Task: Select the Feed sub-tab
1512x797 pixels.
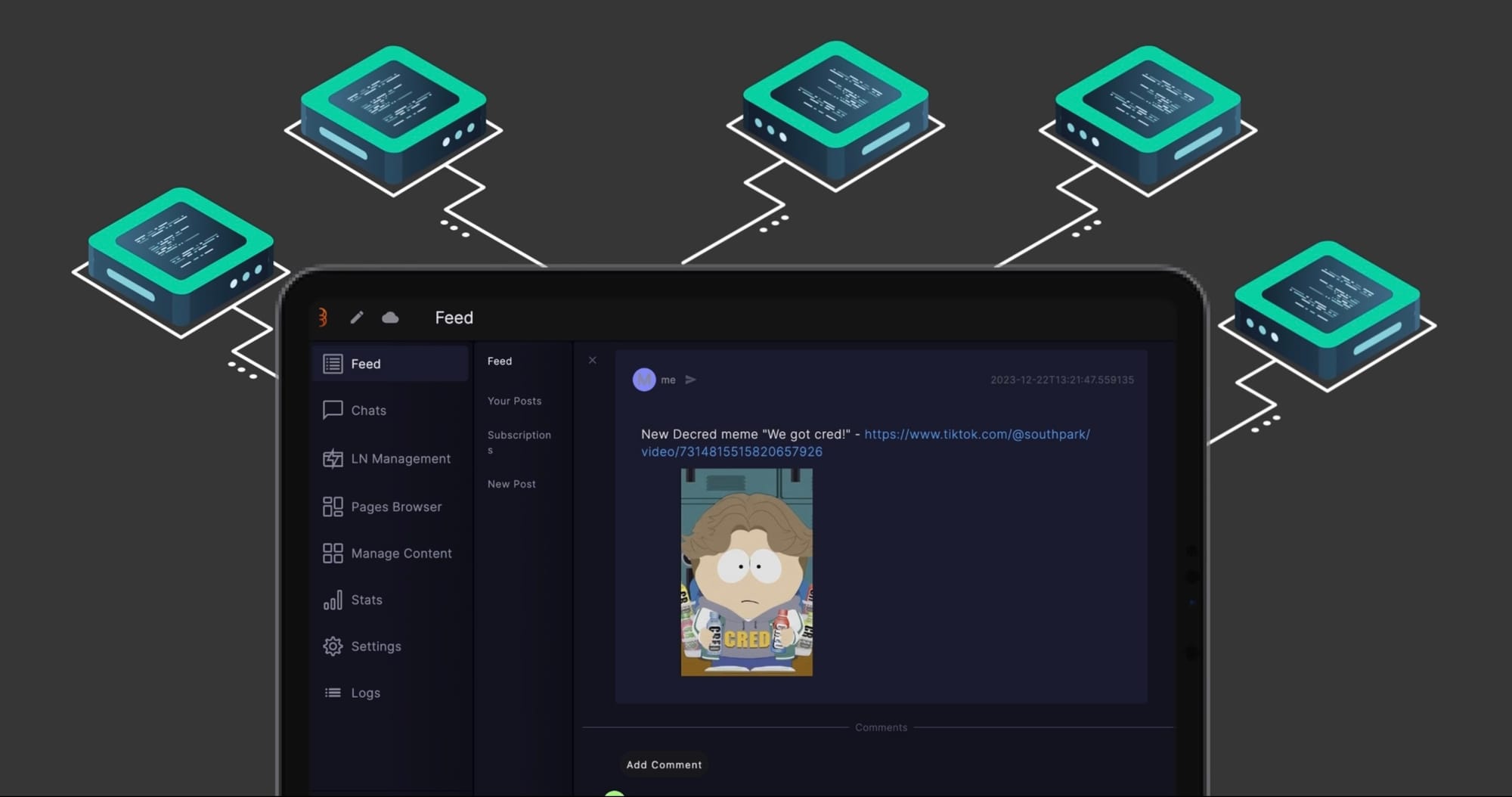Action: [x=500, y=361]
